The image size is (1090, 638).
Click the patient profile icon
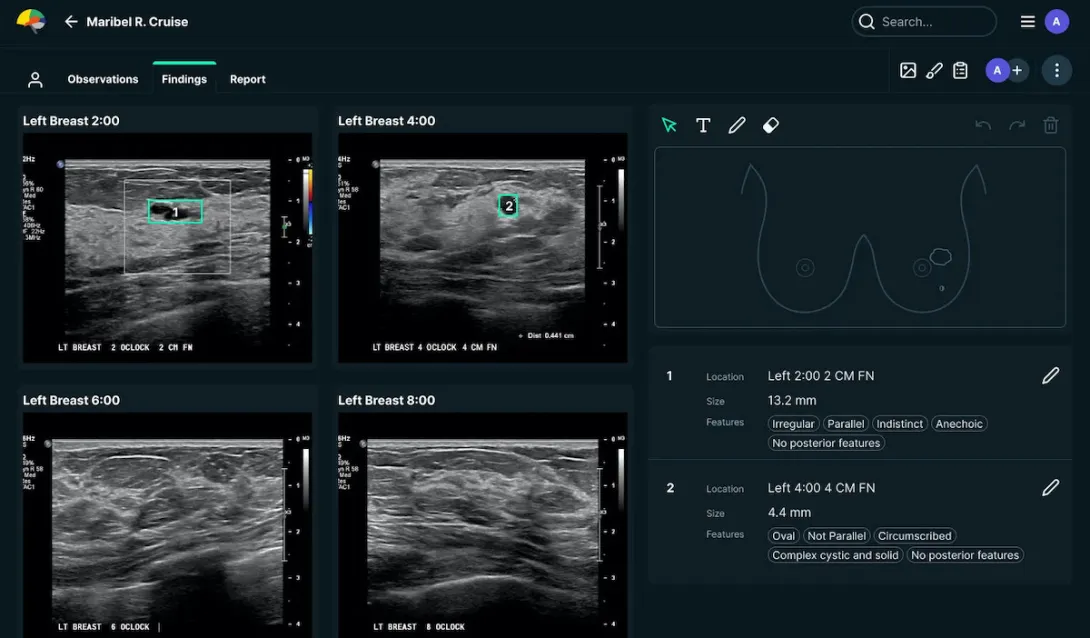[x=35, y=78]
